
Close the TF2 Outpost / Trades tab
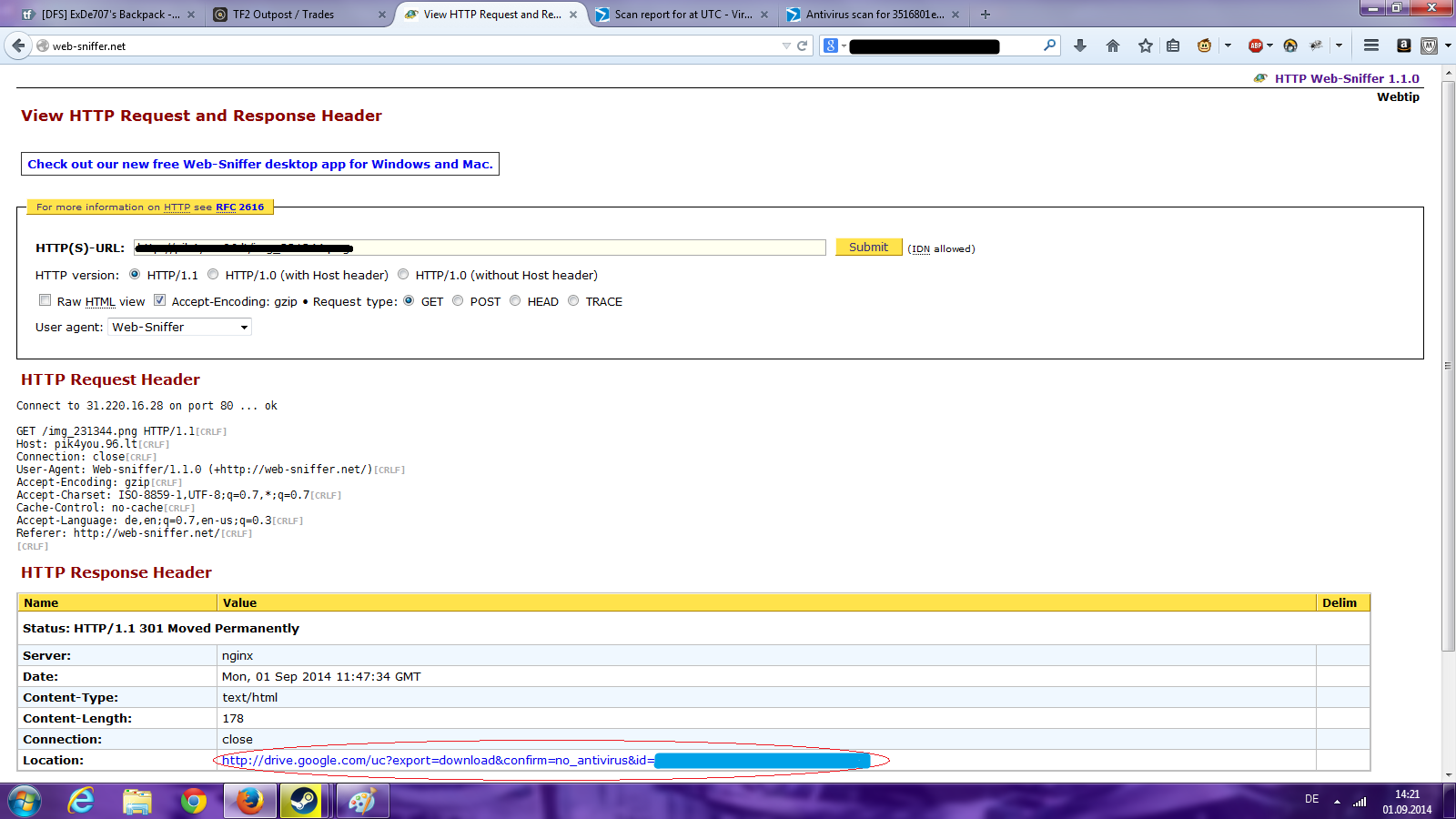pos(382,15)
